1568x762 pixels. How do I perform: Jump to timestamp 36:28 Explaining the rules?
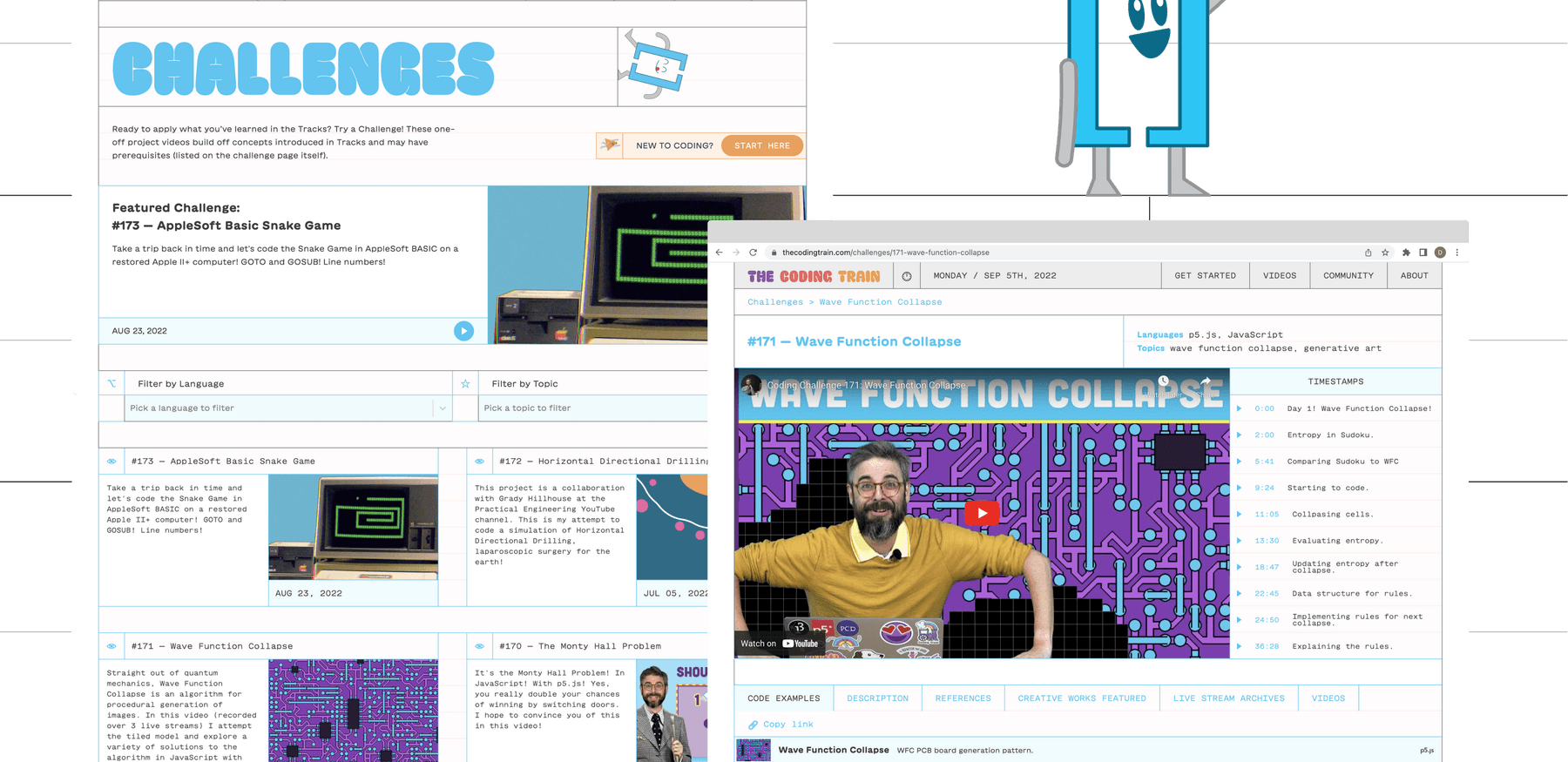1335,646
